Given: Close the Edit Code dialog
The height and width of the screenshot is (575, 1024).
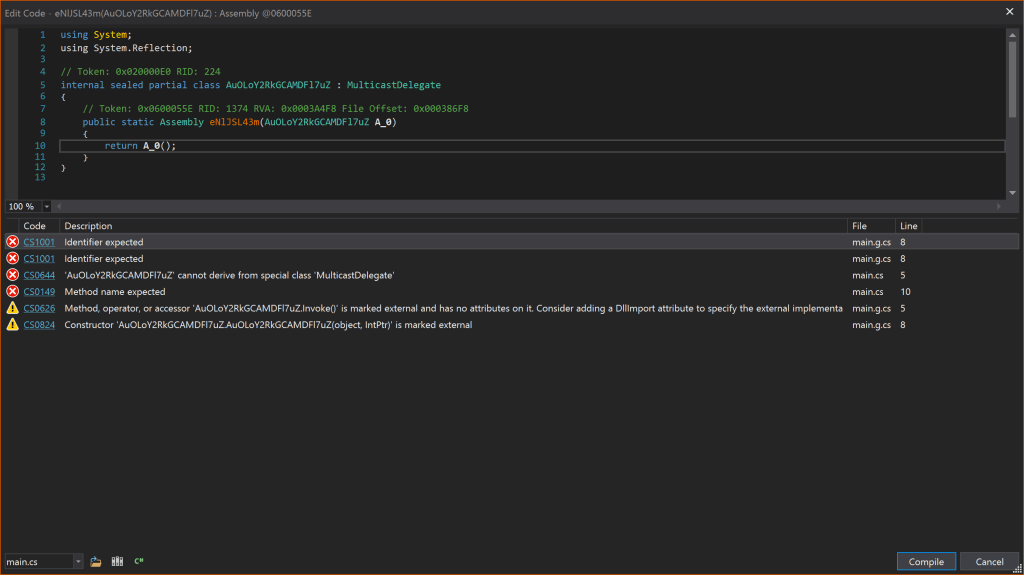Looking at the screenshot, I should point(1010,11).
